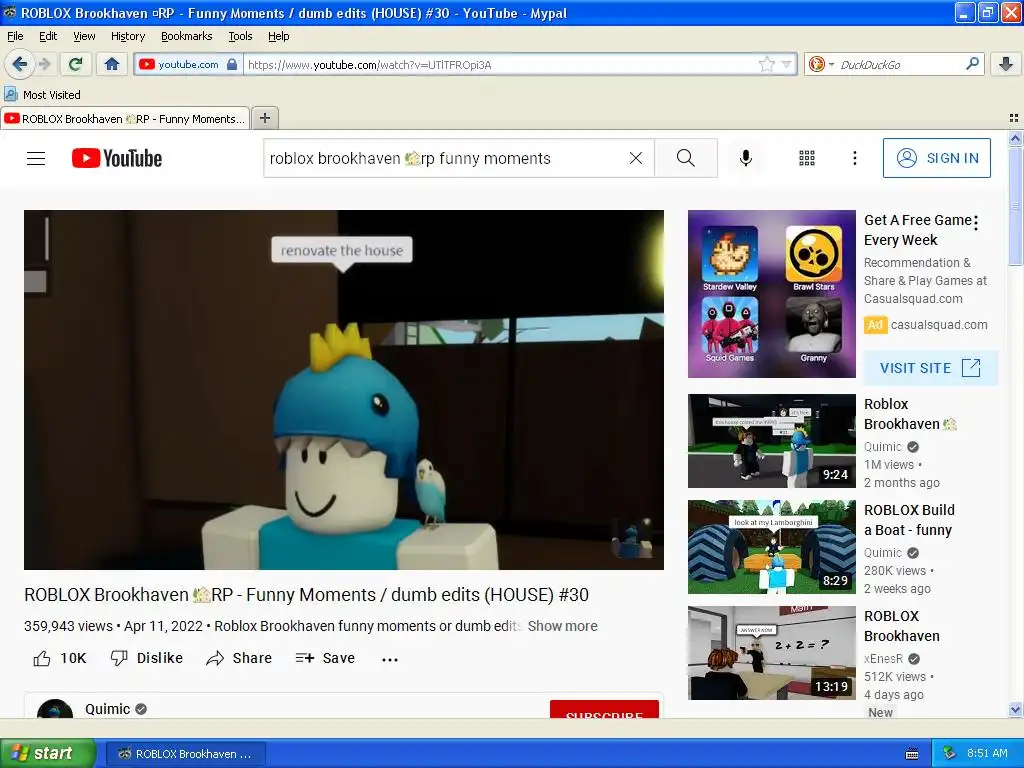Select the ROBLOX Brookhaven taskbar button

185,754
